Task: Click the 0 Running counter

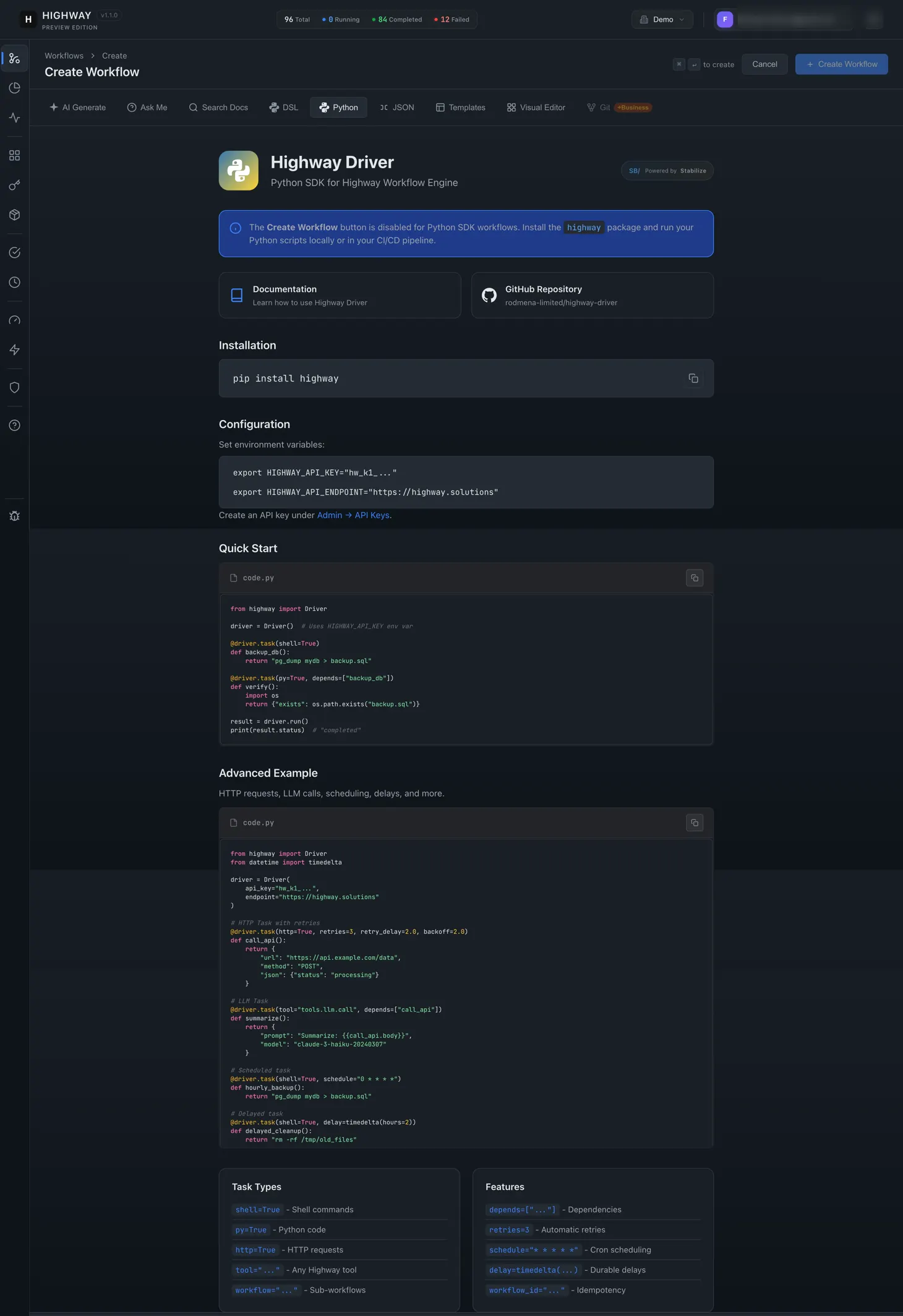Action: pyautogui.click(x=341, y=20)
